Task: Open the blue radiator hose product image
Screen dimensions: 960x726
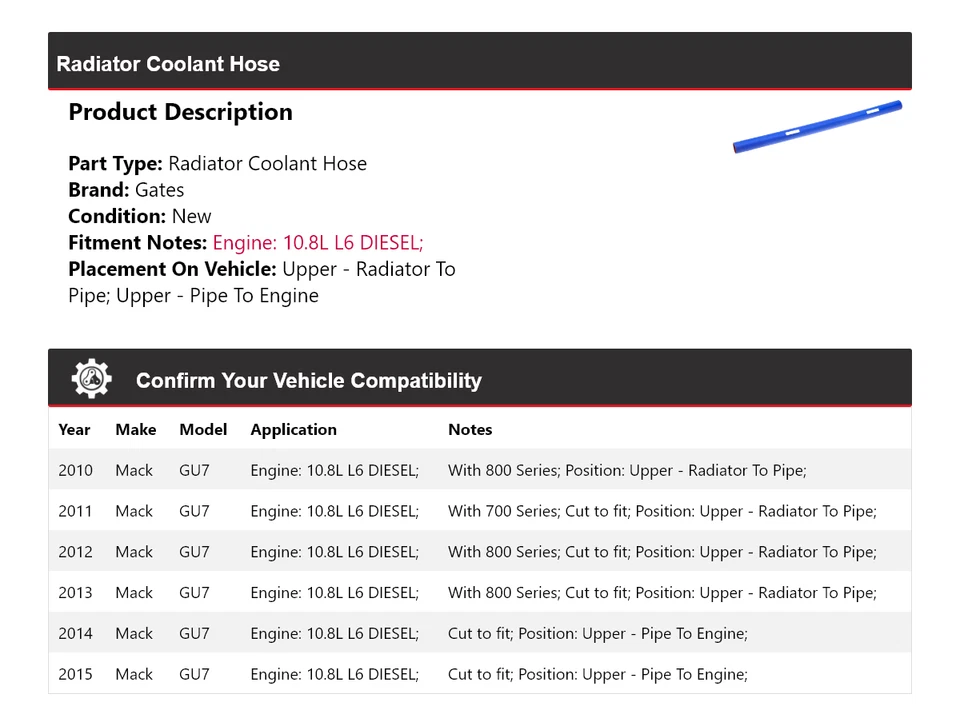Action: point(817,127)
